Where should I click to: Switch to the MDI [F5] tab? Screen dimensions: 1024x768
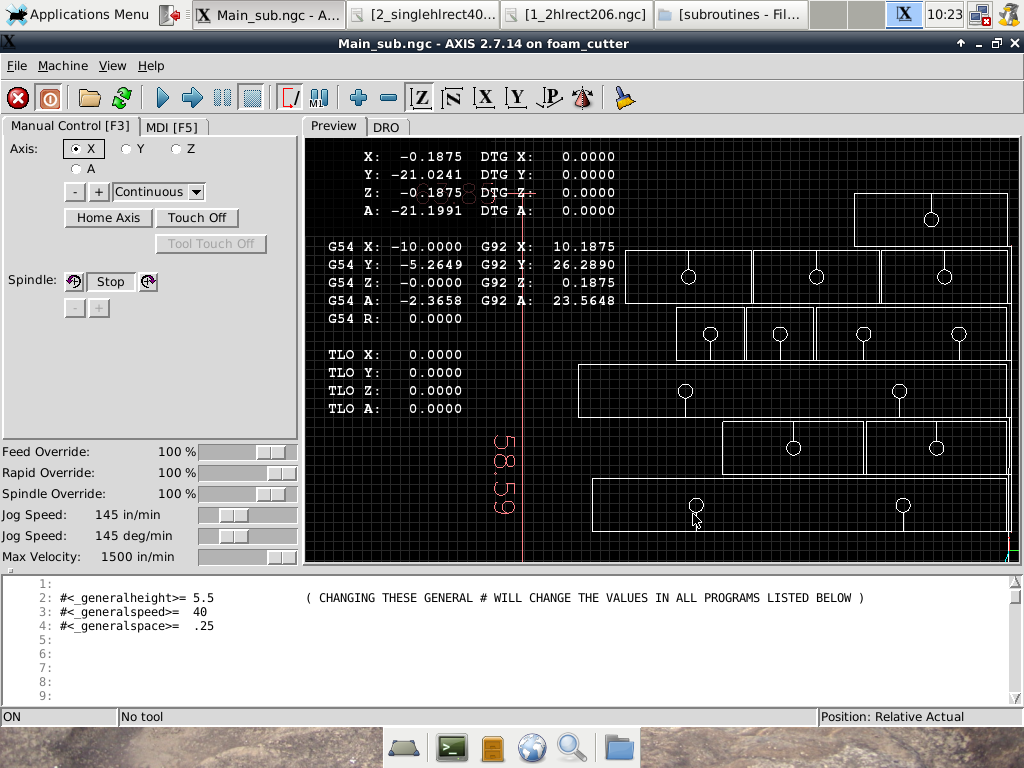172,127
